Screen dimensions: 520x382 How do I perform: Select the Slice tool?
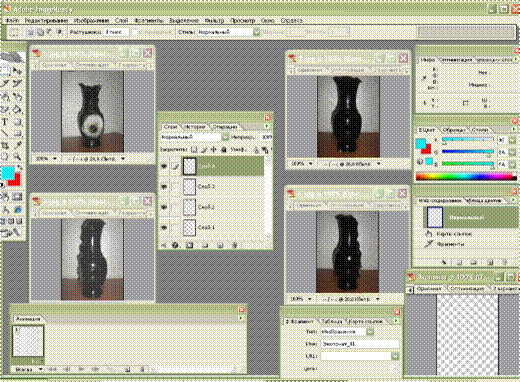coord(5,84)
